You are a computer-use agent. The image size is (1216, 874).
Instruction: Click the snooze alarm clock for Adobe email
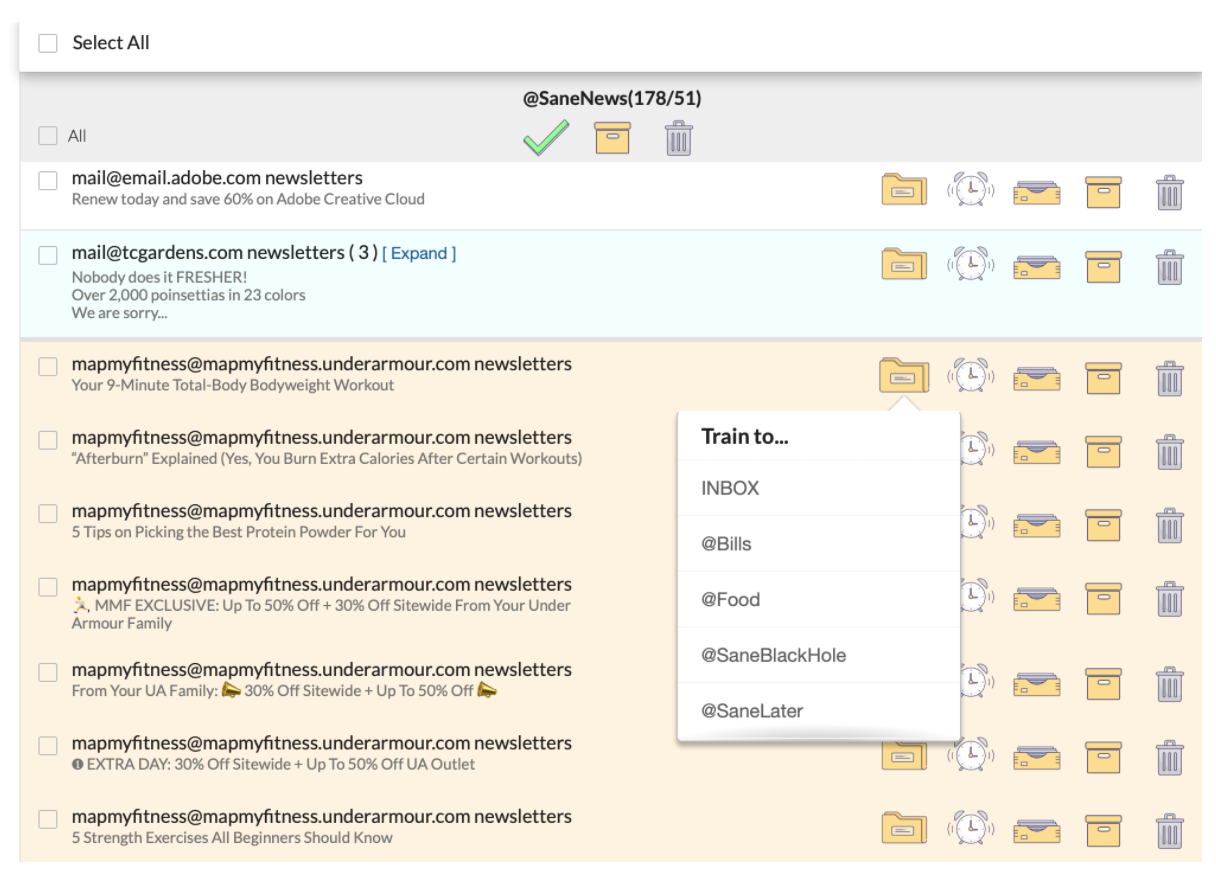[x=970, y=189]
